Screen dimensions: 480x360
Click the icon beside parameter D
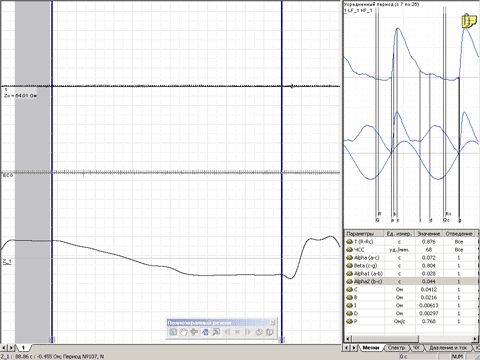click(349, 313)
